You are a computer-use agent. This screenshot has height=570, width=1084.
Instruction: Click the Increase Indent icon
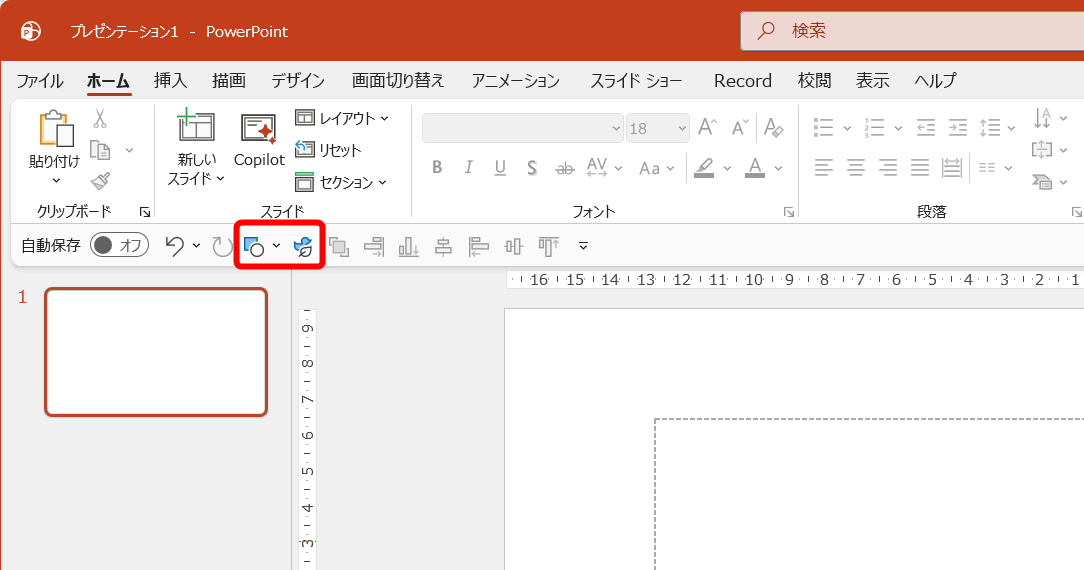point(957,127)
